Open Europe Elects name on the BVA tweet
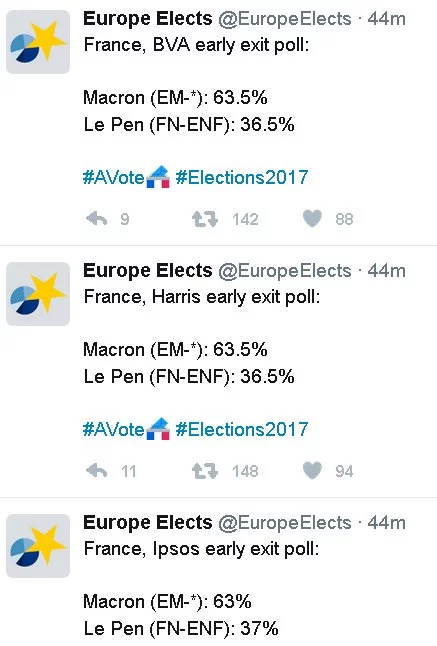This screenshot has height=646, width=437. (x=148, y=19)
